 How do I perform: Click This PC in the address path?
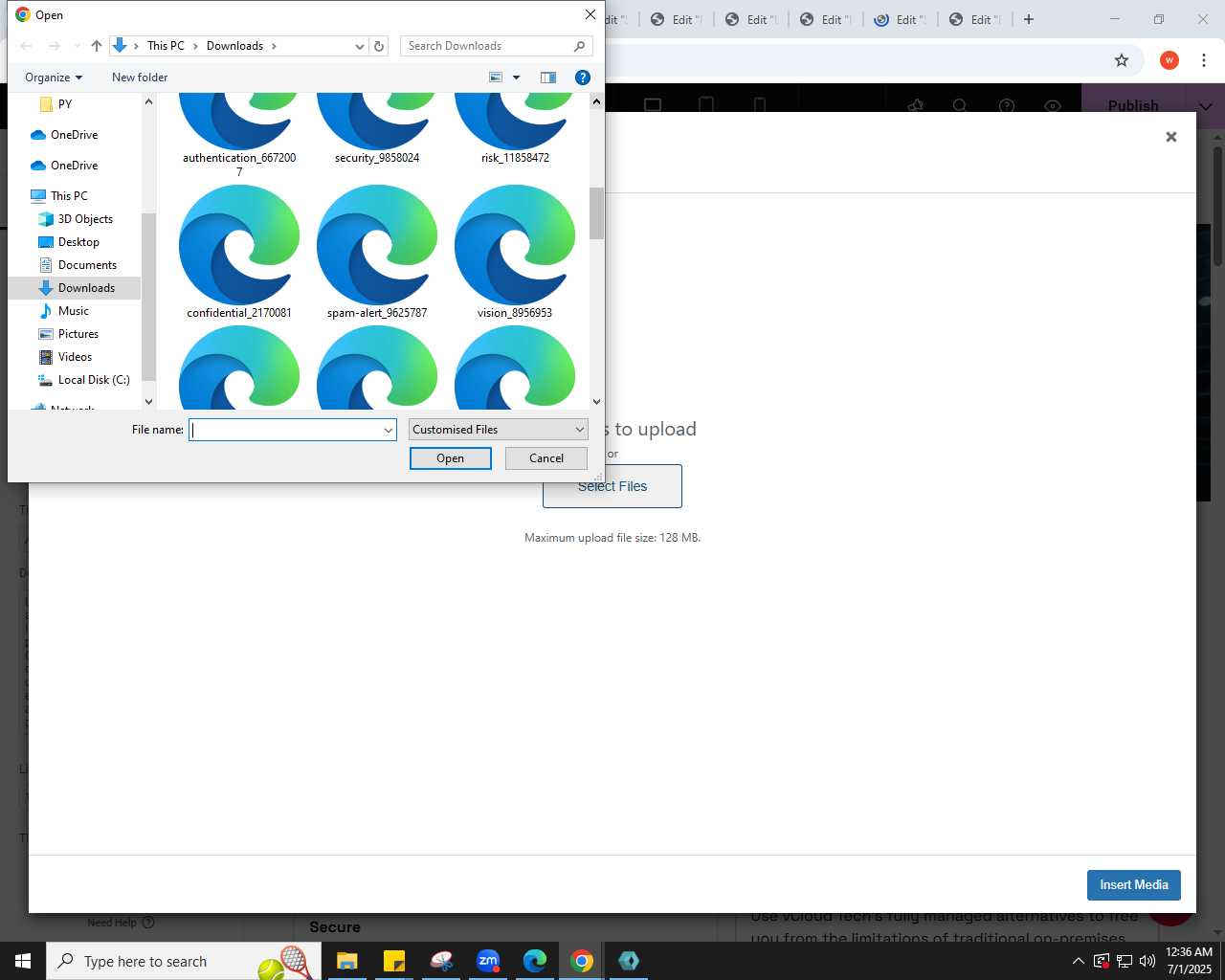pyautogui.click(x=166, y=46)
